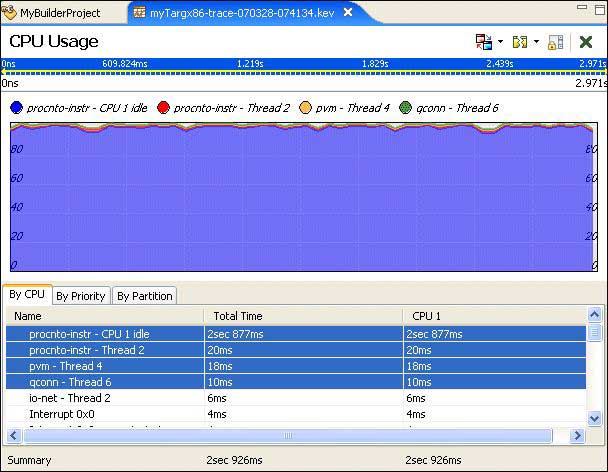Open the switch pane layout dropdown arrow

(500, 42)
